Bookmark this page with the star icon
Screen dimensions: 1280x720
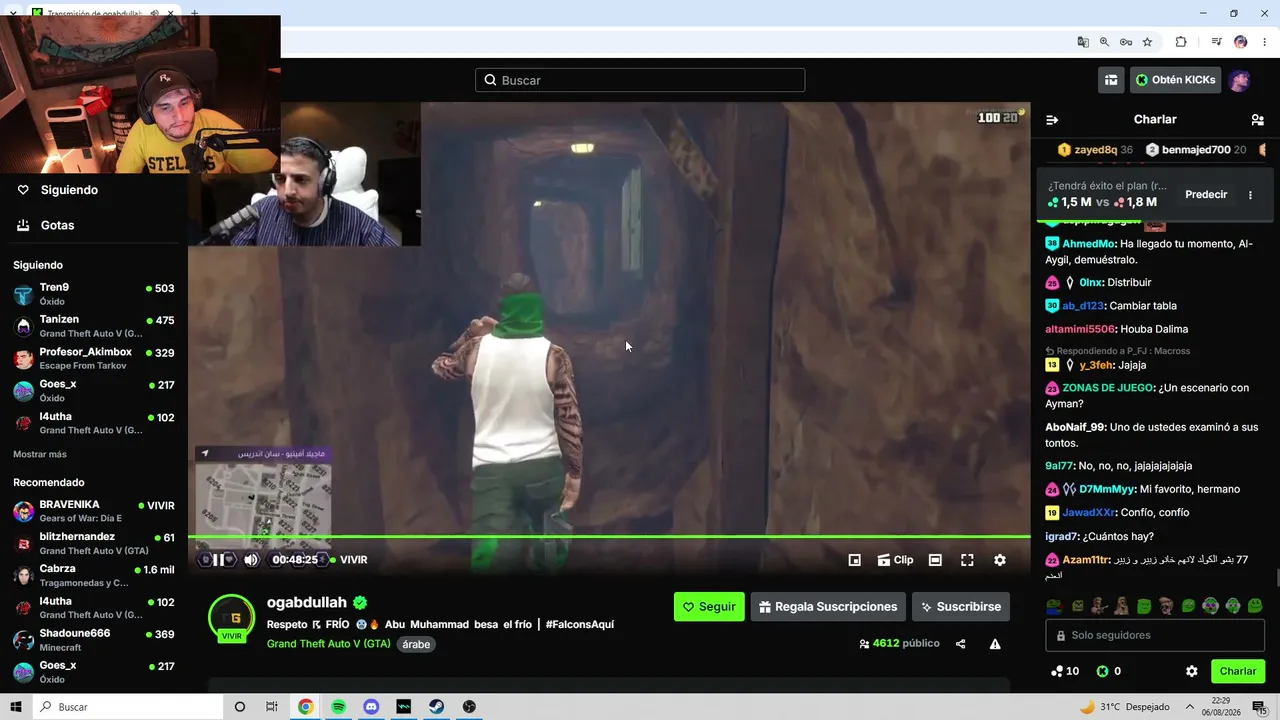(1147, 42)
